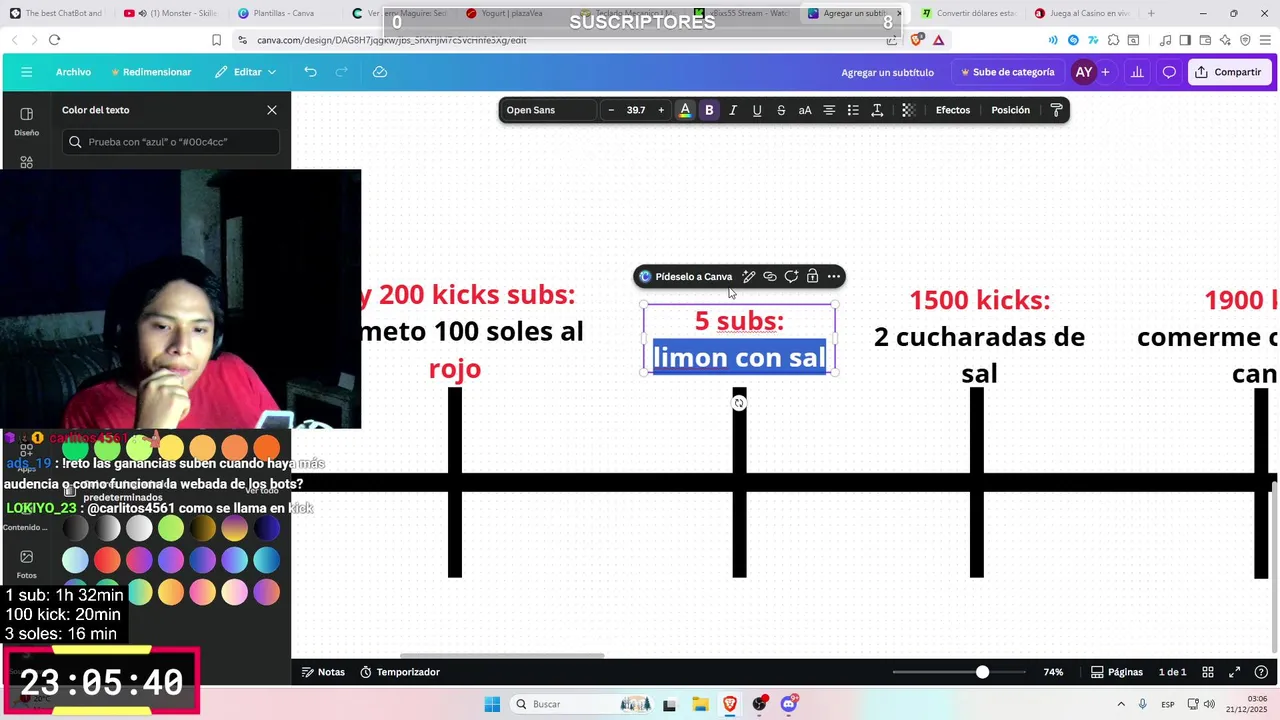Open the analytics bar chart icon
1280x720 pixels.
[x=1137, y=72]
